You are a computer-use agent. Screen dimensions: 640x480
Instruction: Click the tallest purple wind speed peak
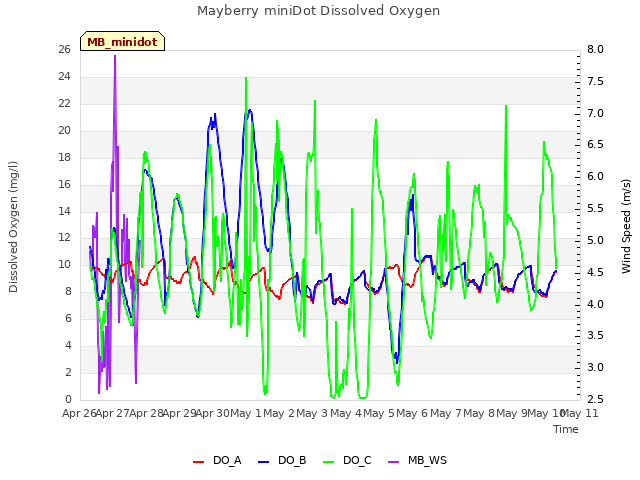115,56
